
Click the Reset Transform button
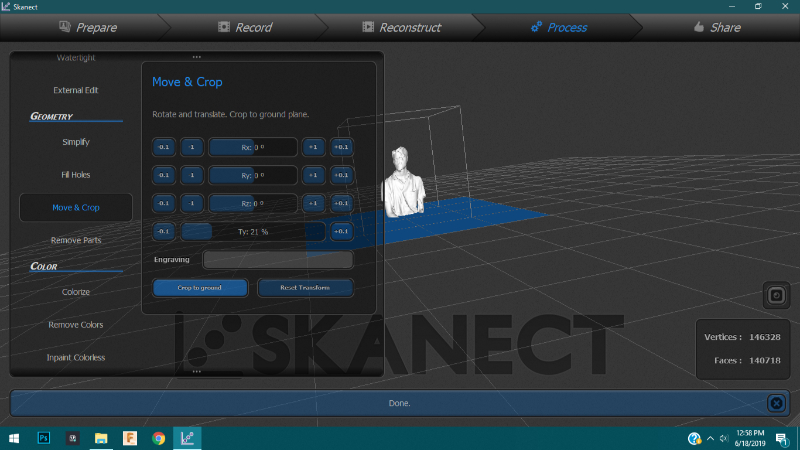point(305,288)
